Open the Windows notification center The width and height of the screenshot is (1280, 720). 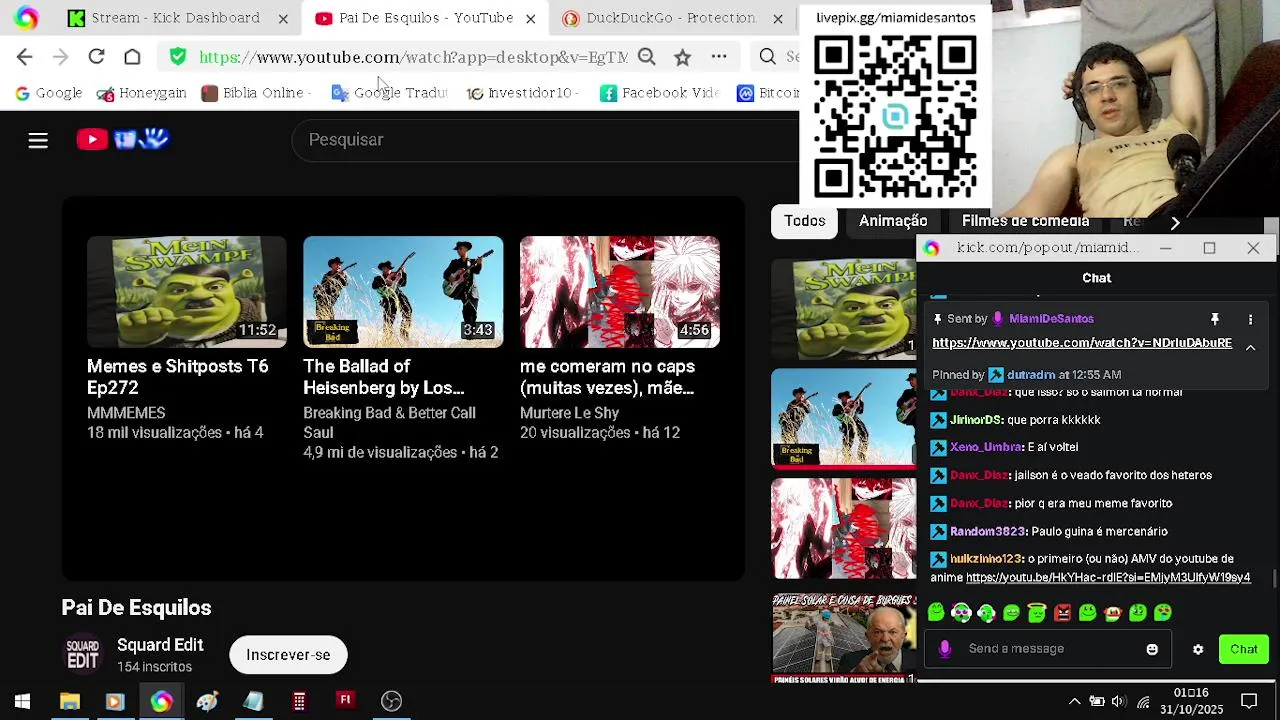(x=1249, y=701)
